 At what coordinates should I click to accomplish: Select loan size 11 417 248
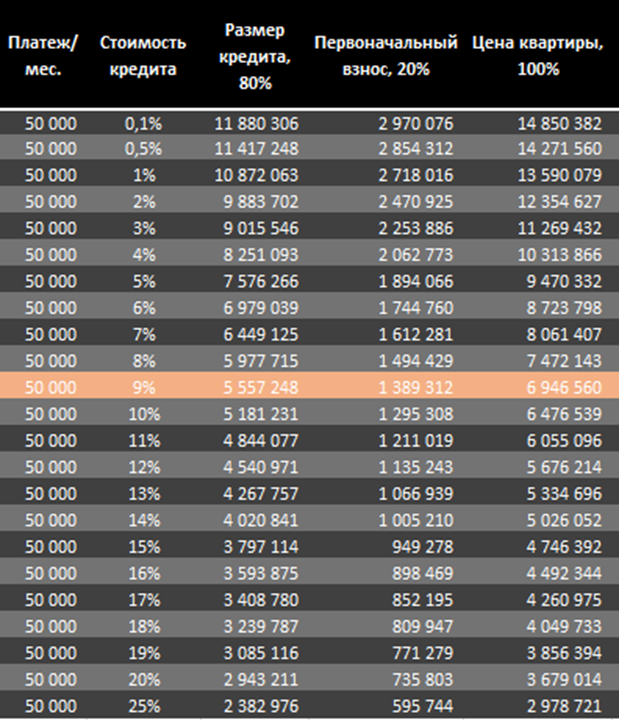(x=257, y=149)
